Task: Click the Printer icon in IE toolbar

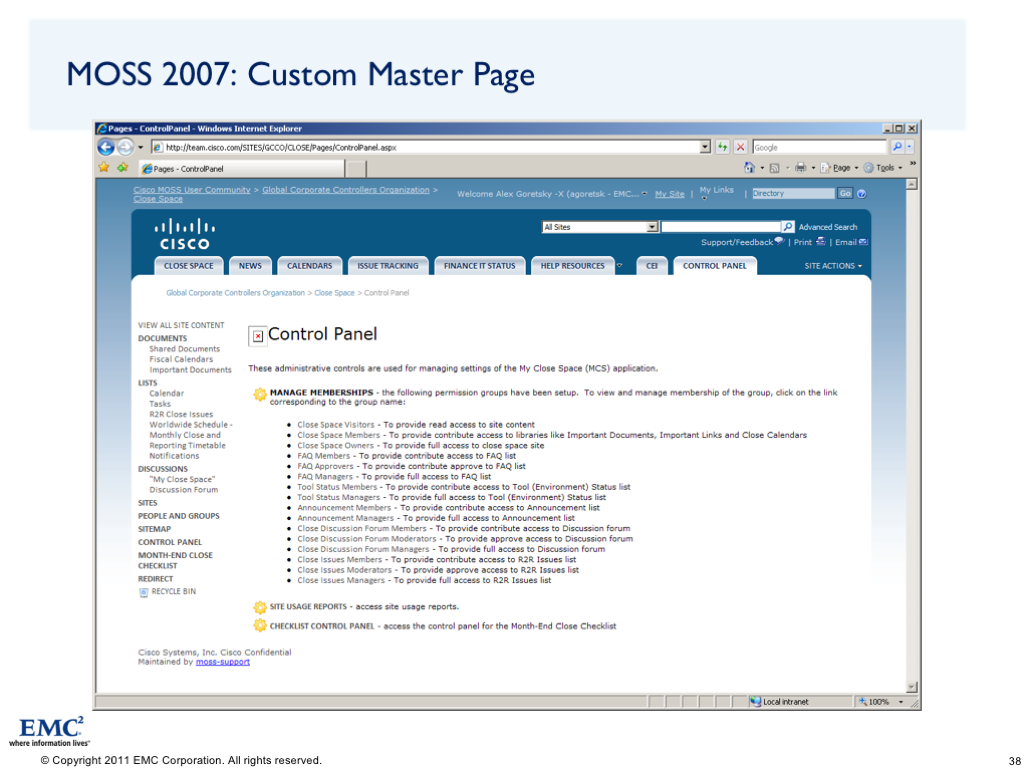Action: tap(801, 168)
